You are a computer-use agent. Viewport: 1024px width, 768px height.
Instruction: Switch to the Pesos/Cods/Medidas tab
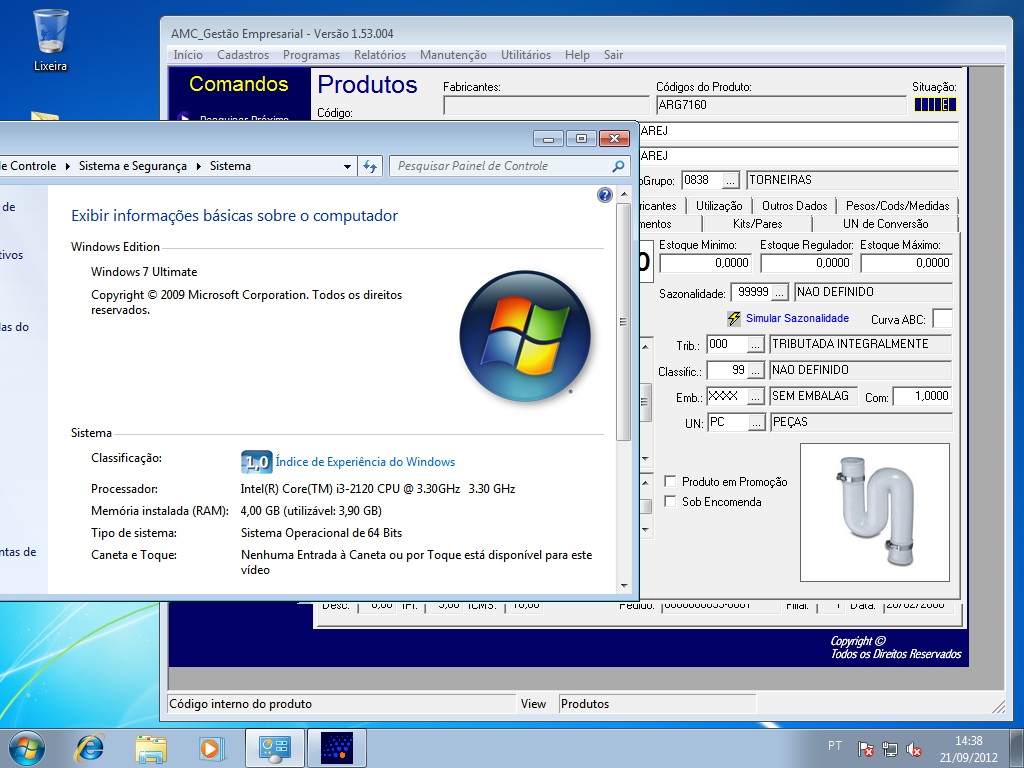pyautogui.click(x=897, y=206)
